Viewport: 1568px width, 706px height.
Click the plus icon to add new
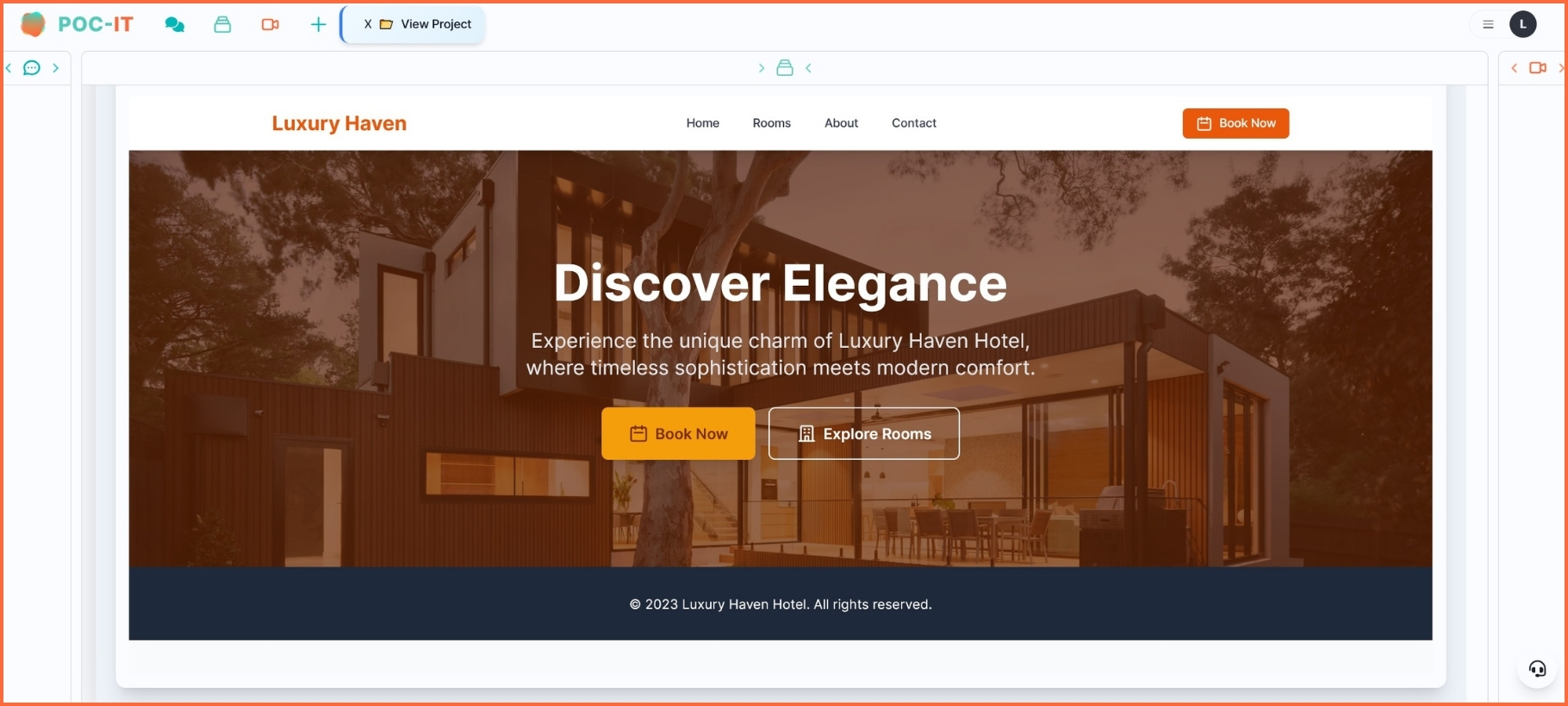coord(318,24)
